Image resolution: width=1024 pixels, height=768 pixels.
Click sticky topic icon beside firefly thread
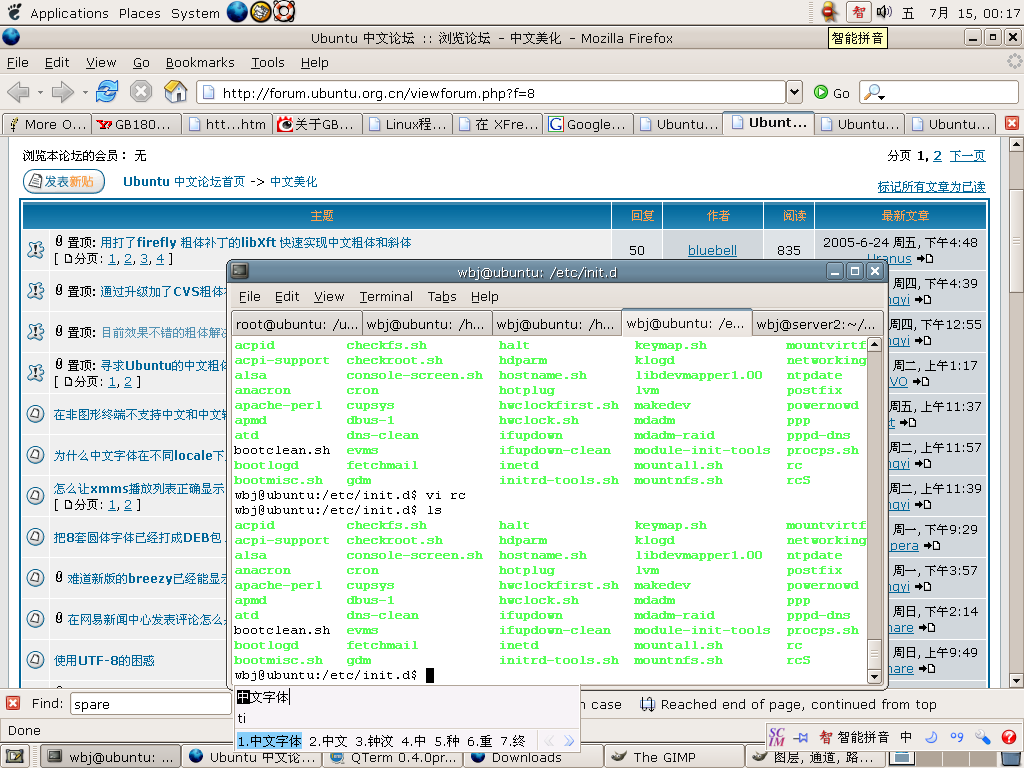pyautogui.click(x=35, y=249)
